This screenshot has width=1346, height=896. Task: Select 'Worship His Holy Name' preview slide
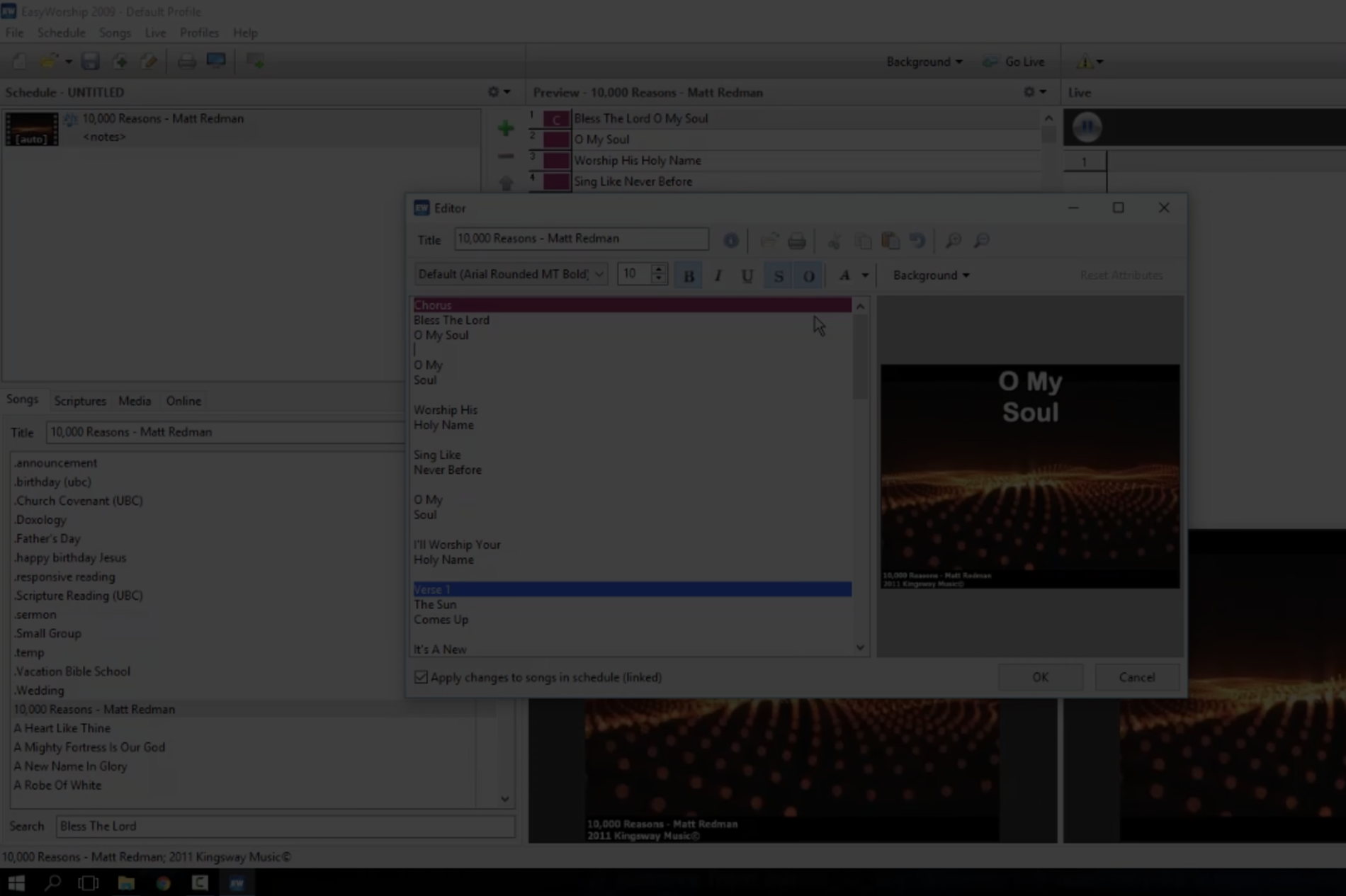point(785,160)
